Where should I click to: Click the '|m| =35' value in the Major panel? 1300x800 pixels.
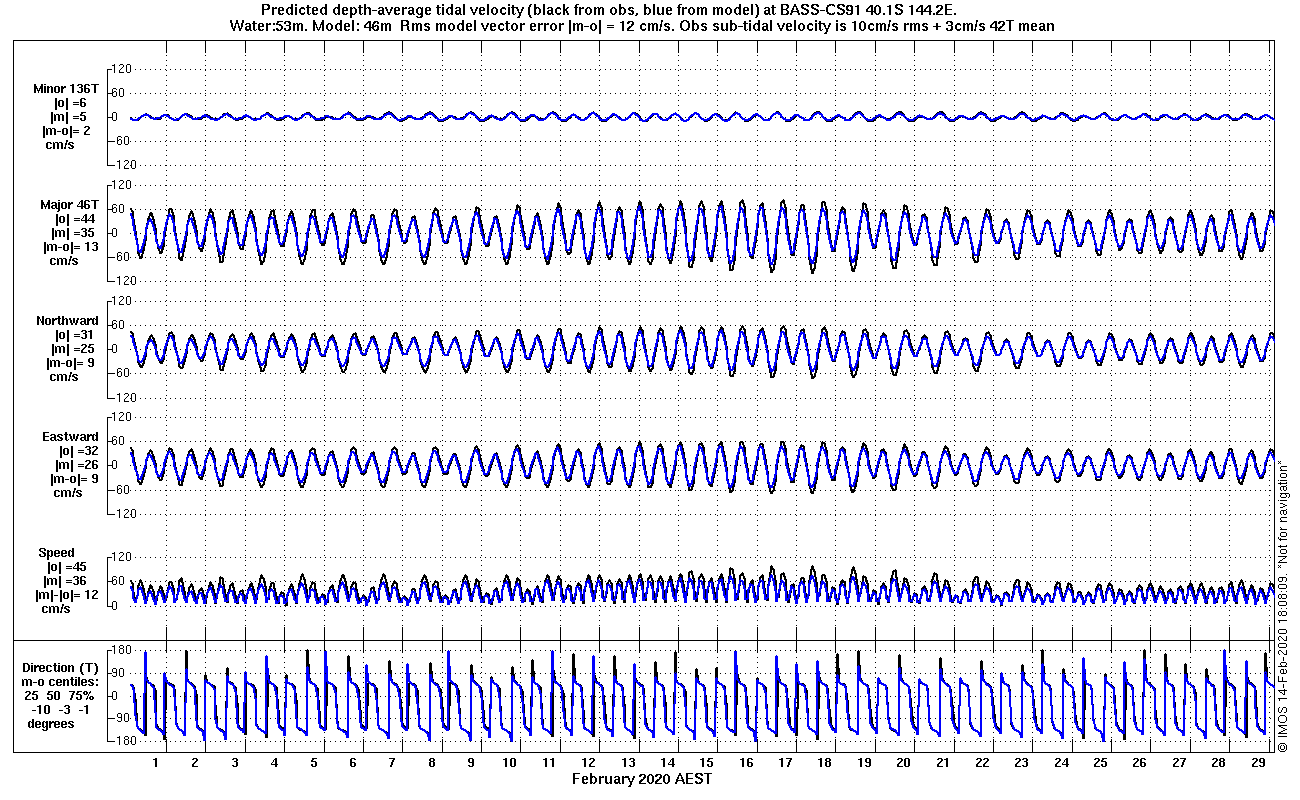click(75, 233)
